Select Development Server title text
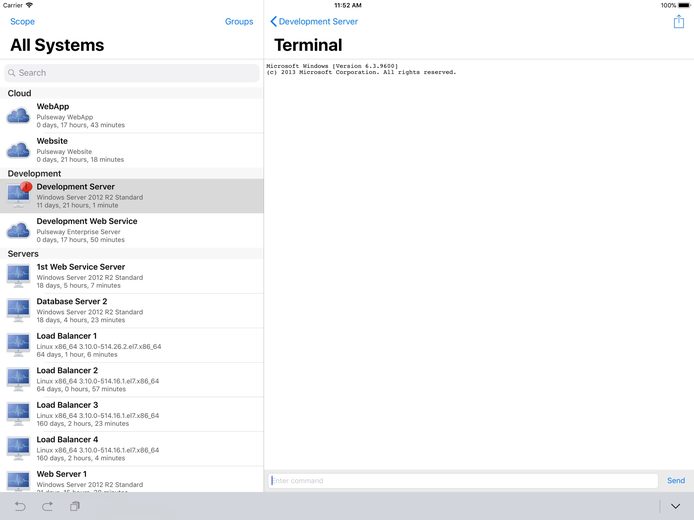 (76, 187)
